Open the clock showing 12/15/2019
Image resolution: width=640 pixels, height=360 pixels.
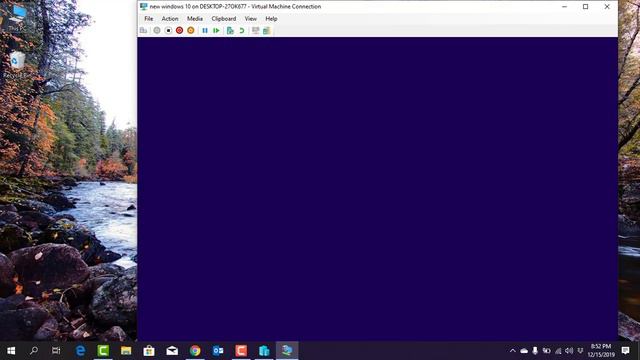click(x=601, y=351)
